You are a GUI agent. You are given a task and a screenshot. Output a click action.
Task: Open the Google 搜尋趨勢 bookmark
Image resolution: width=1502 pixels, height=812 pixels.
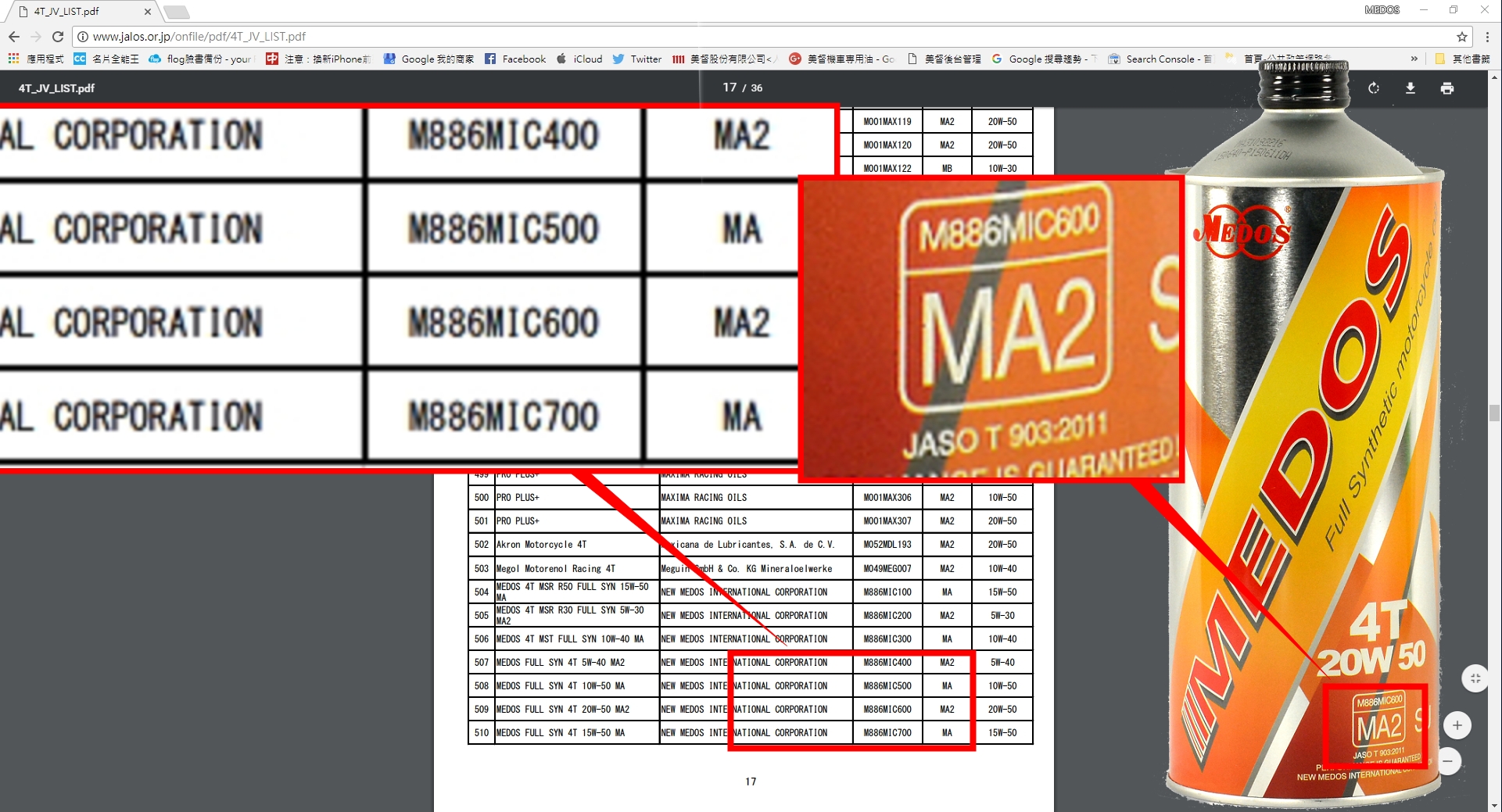pyautogui.click(x=1045, y=59)
